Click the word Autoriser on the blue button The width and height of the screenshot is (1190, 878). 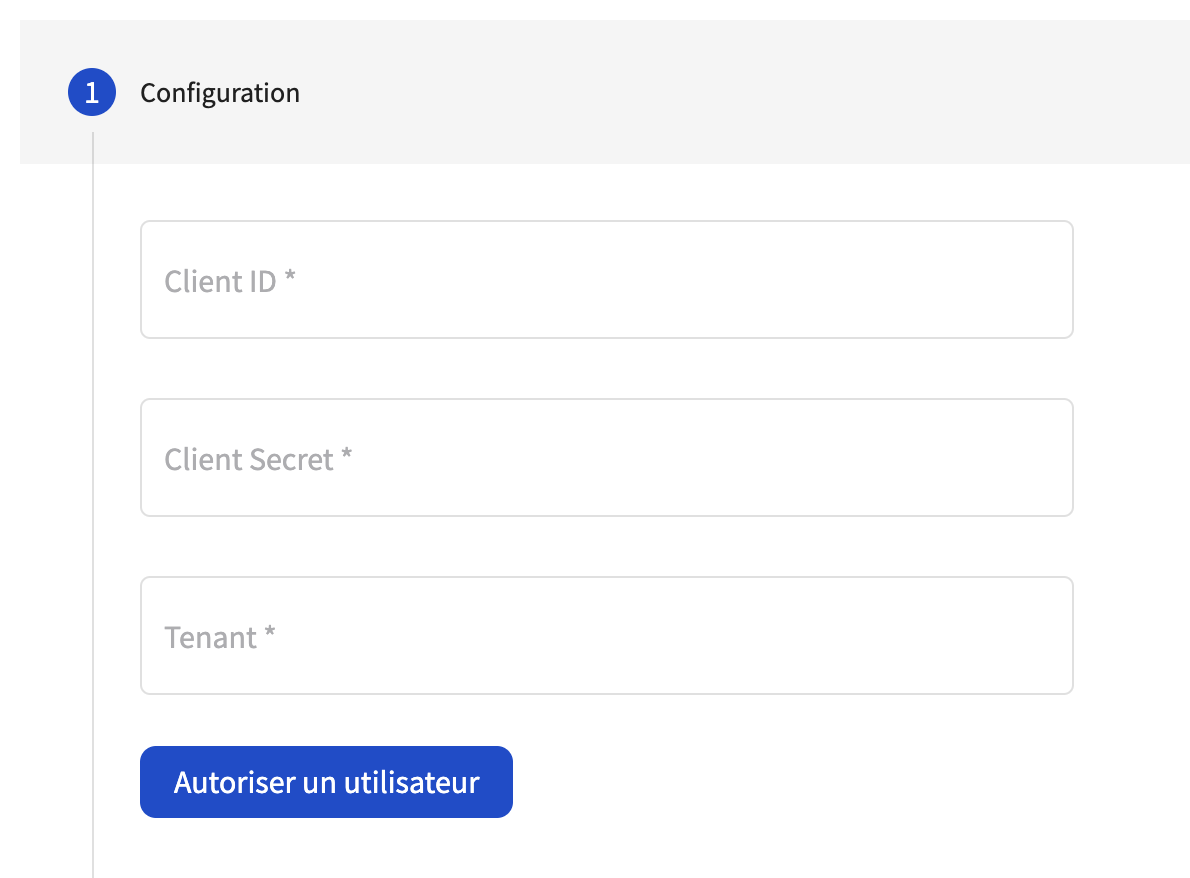235,782
